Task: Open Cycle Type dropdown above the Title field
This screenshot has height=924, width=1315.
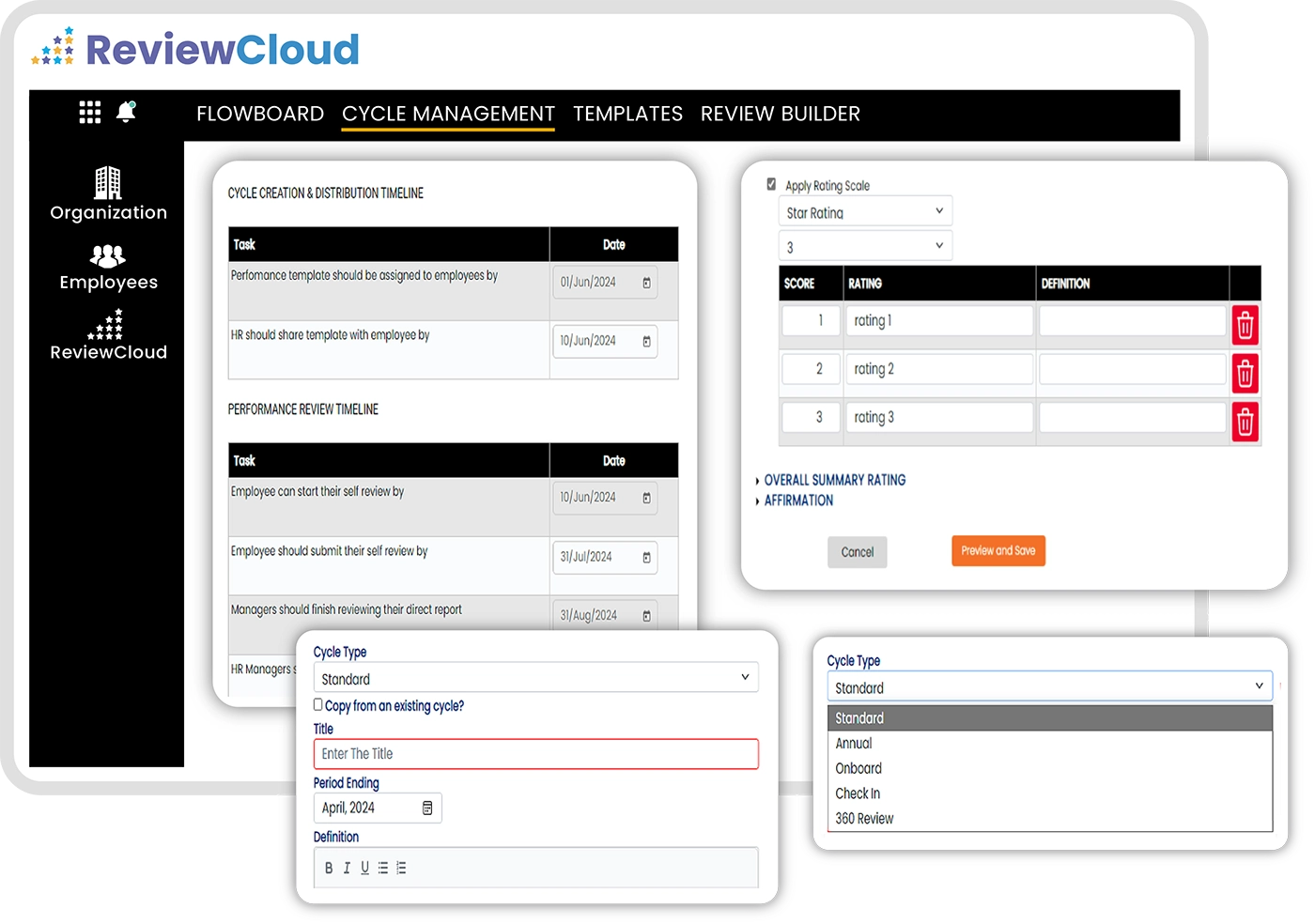Action: point(535,678)
